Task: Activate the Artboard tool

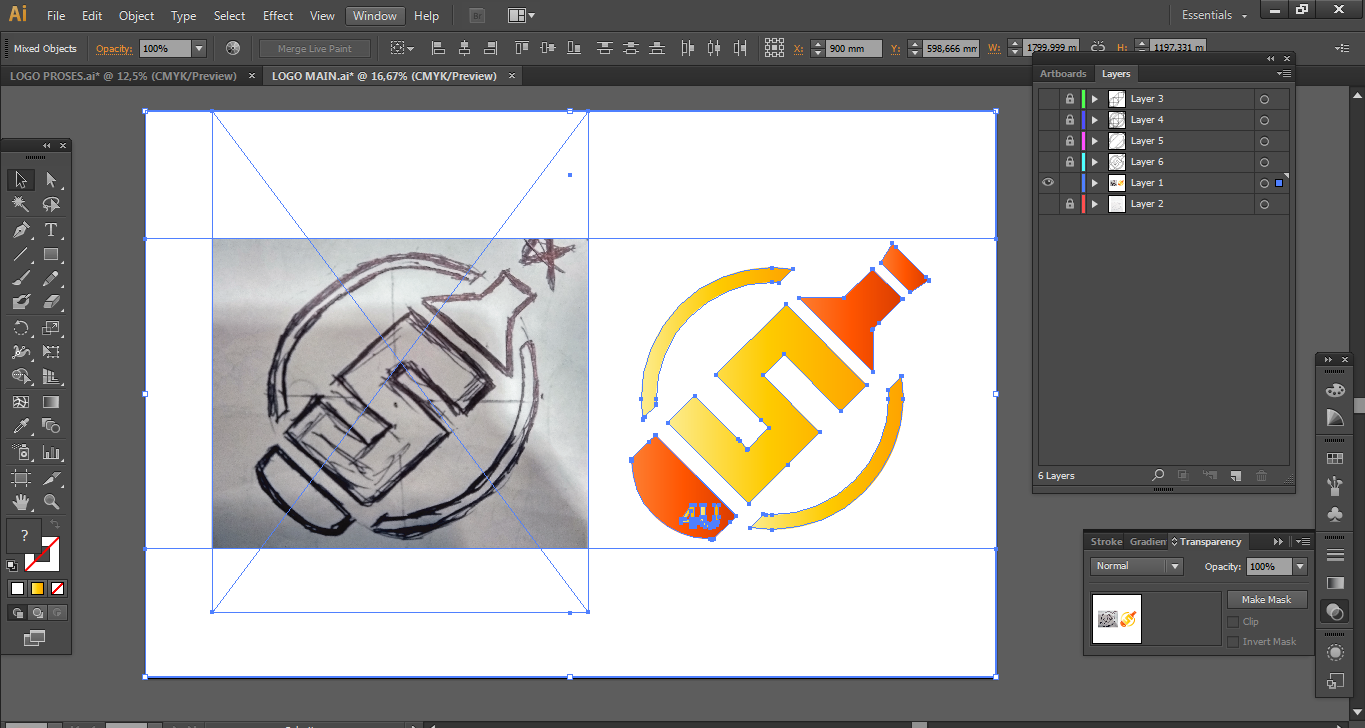Action: [20, 477]
